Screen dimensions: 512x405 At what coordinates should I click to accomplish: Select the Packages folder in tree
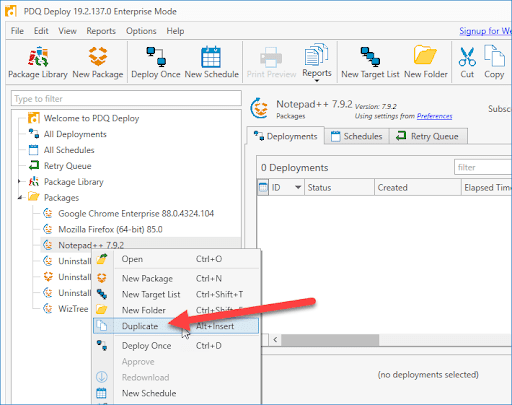point(61,197)
